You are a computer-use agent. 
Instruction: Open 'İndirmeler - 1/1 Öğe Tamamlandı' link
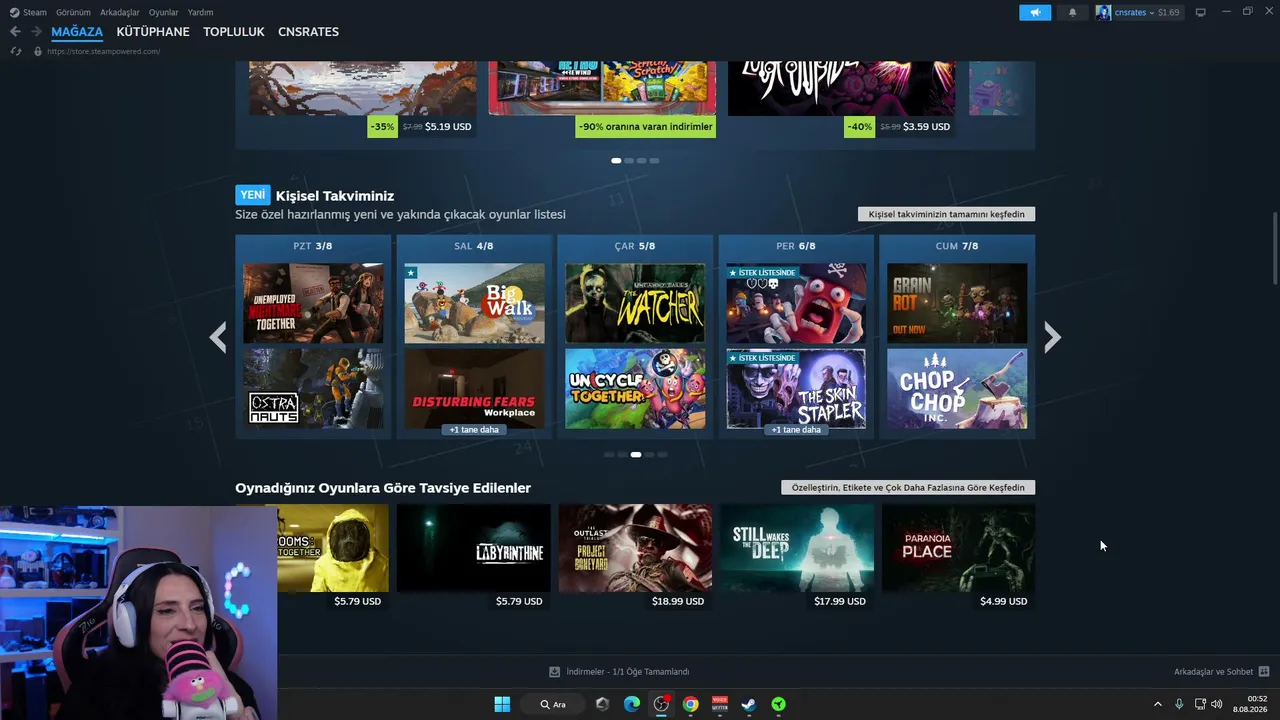[627, 672]
